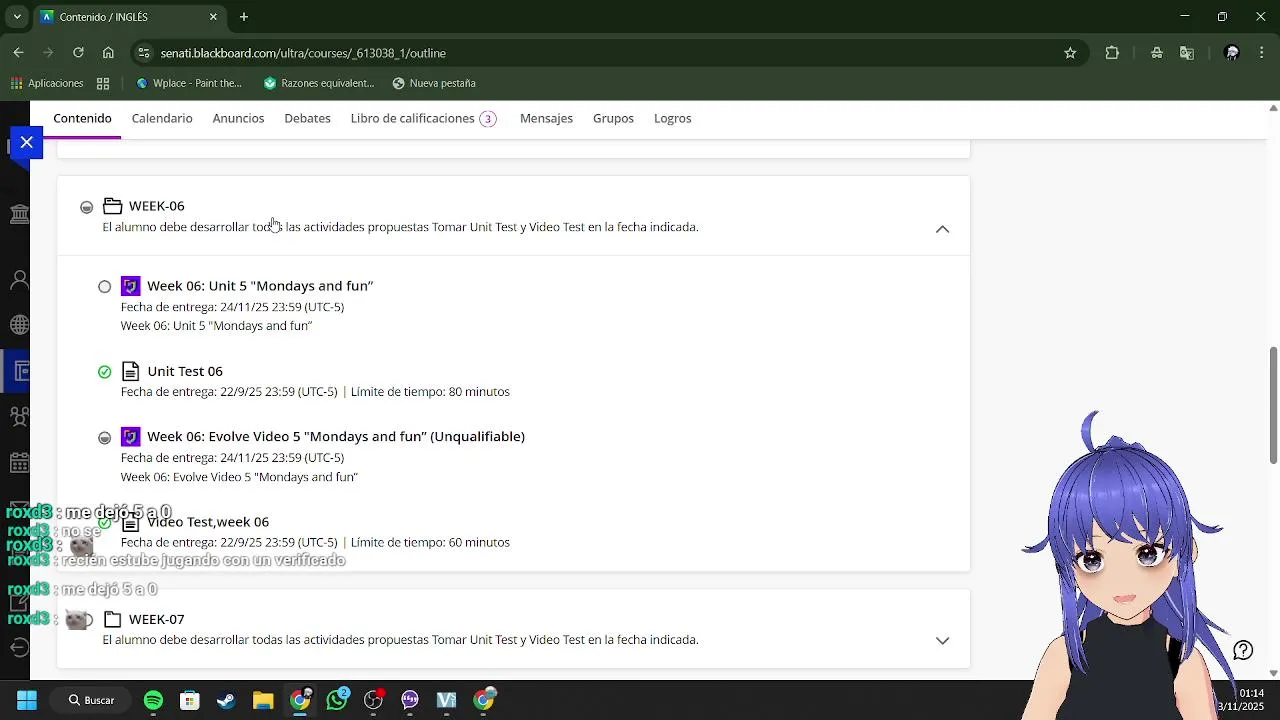Viewport: 1280px width, 720px height.
Task: Open the Libro de calificaciones tab
Action: (423, 118)
